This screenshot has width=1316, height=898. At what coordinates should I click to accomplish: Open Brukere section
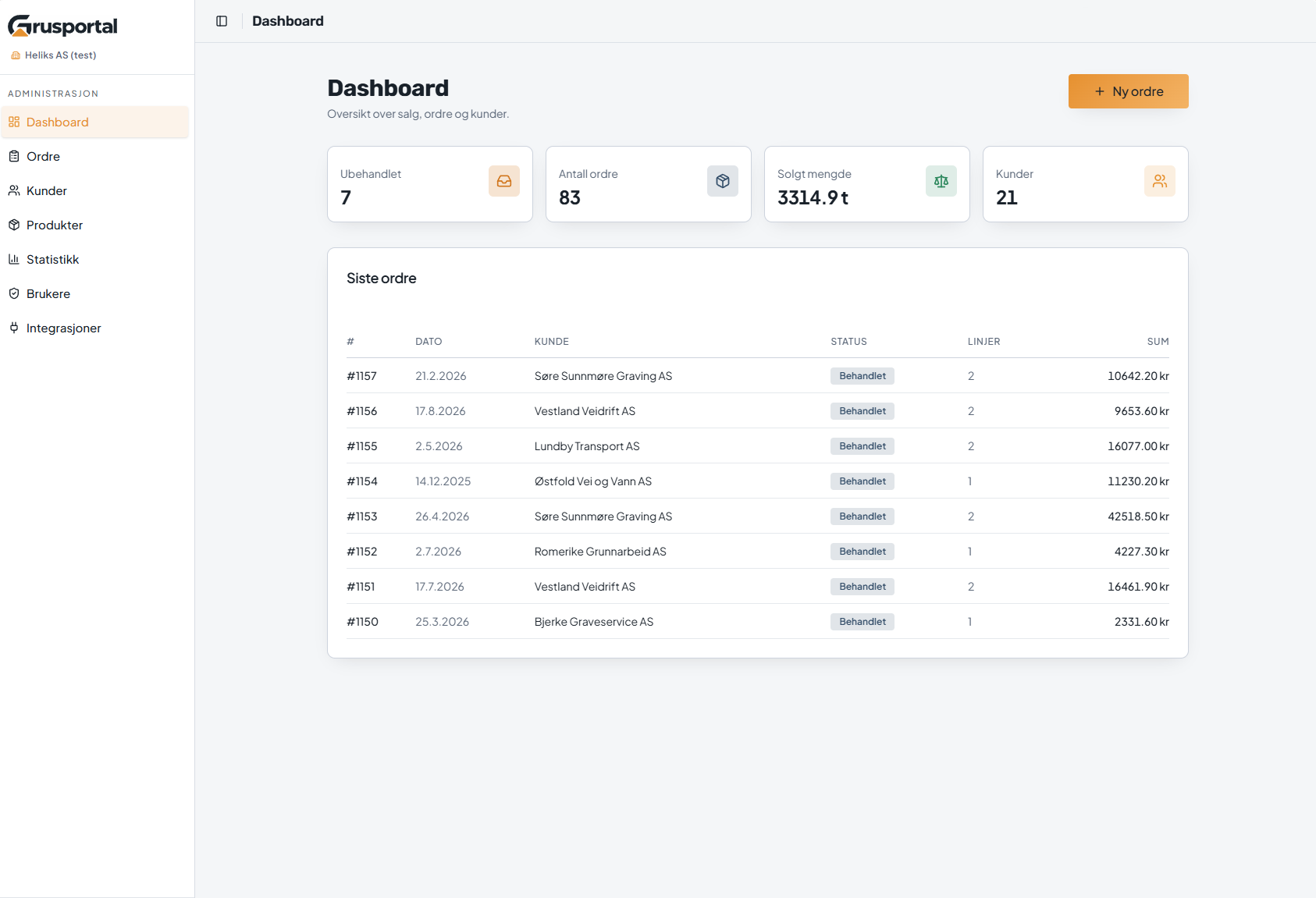pos(94,293)
